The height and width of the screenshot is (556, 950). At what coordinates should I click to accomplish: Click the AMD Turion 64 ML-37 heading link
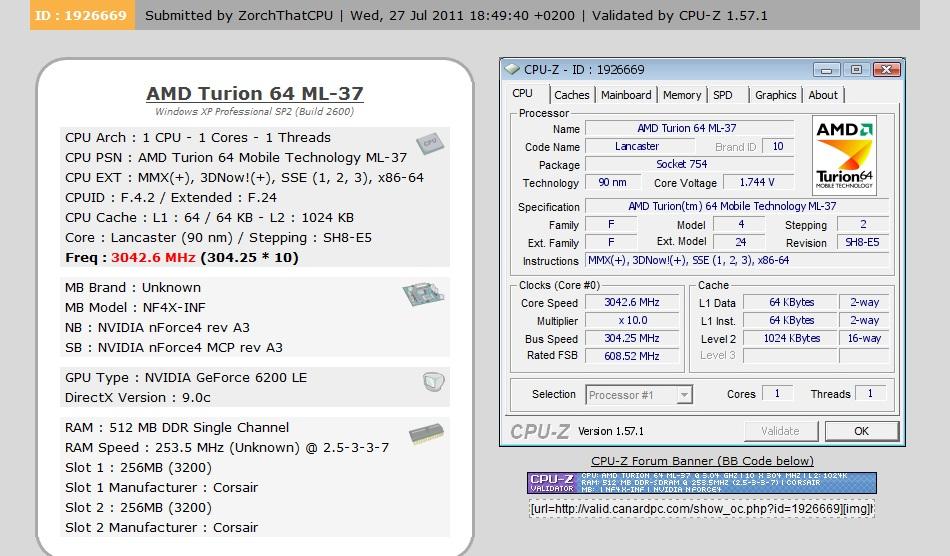coord(254,93)
